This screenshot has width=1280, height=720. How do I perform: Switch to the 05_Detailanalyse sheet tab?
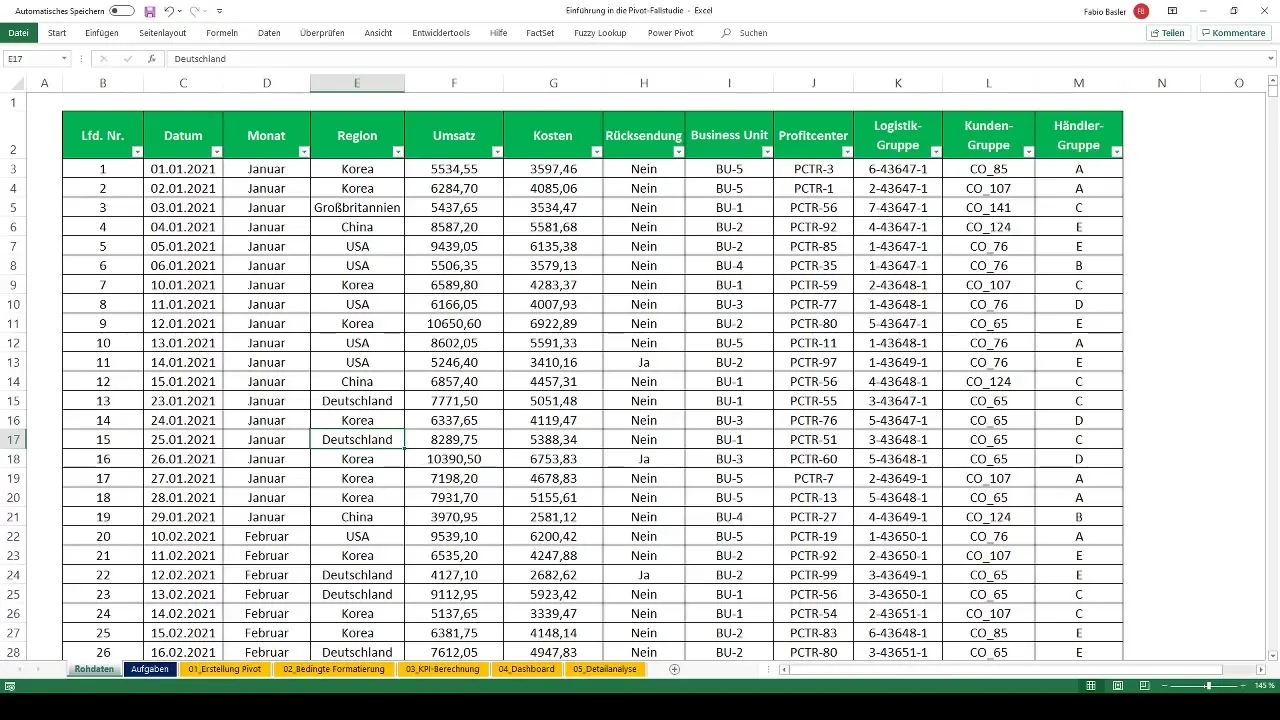point(604,669)
